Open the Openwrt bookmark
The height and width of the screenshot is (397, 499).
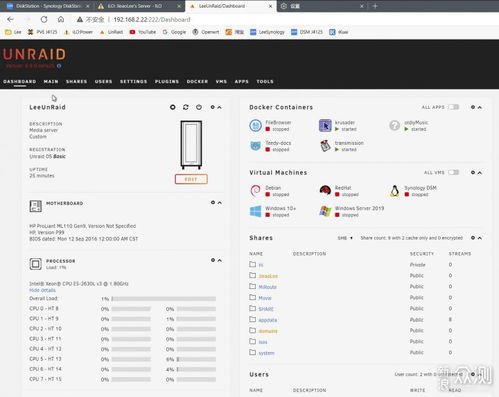[x=206, y=32]
